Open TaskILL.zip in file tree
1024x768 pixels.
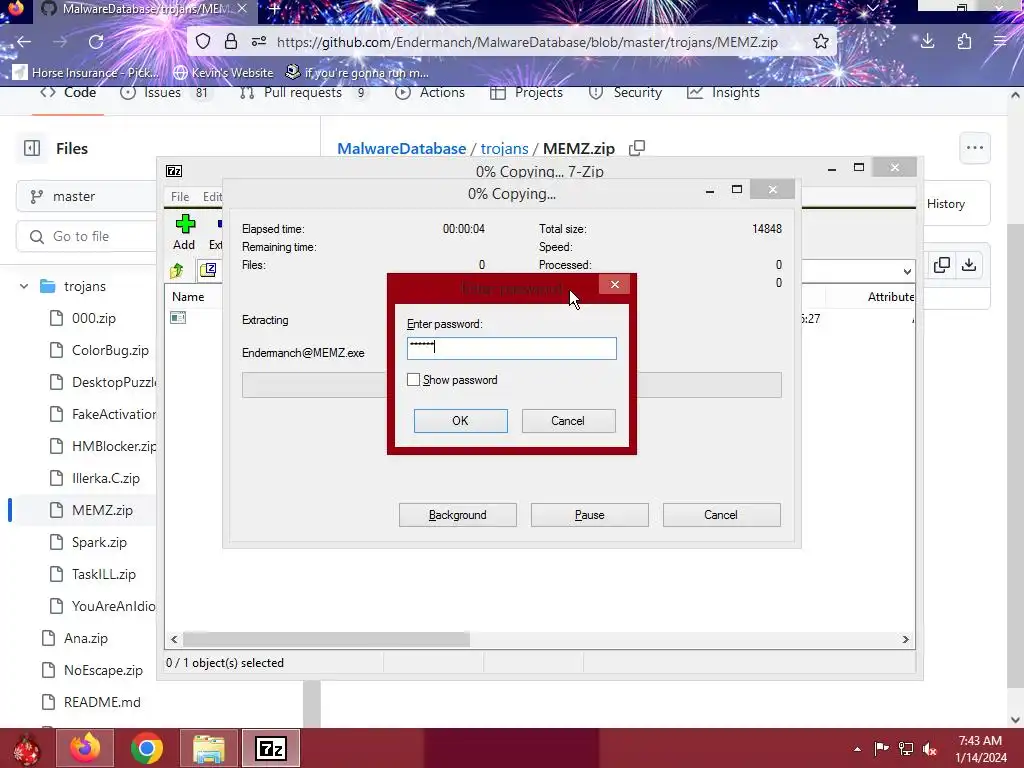click(103, 574)
